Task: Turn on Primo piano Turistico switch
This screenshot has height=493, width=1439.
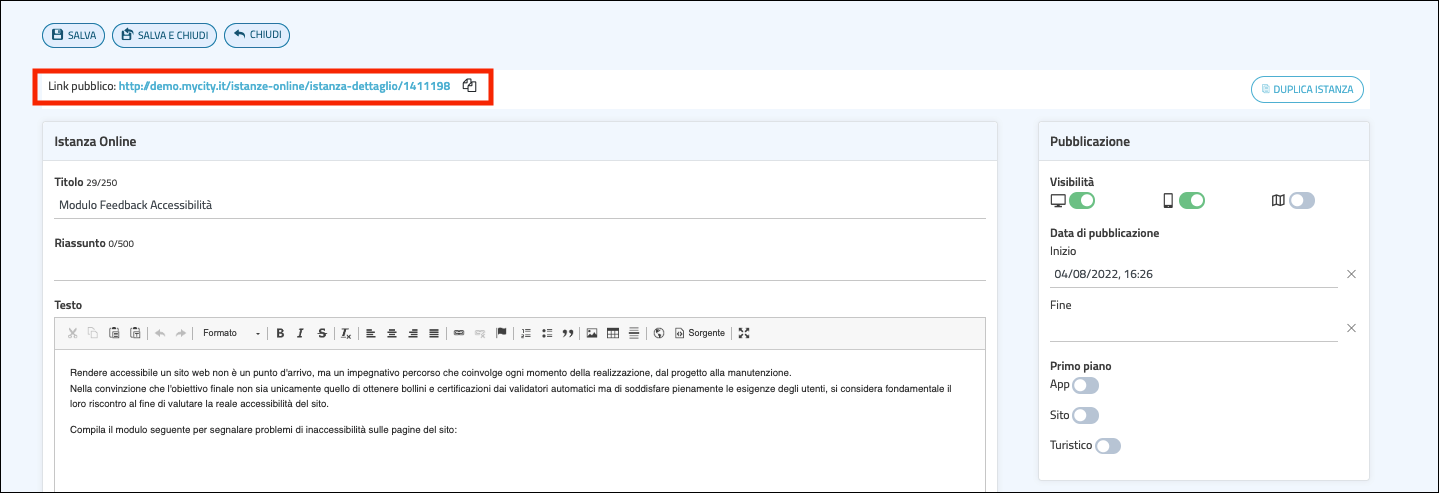Action: click(1108, 446)
